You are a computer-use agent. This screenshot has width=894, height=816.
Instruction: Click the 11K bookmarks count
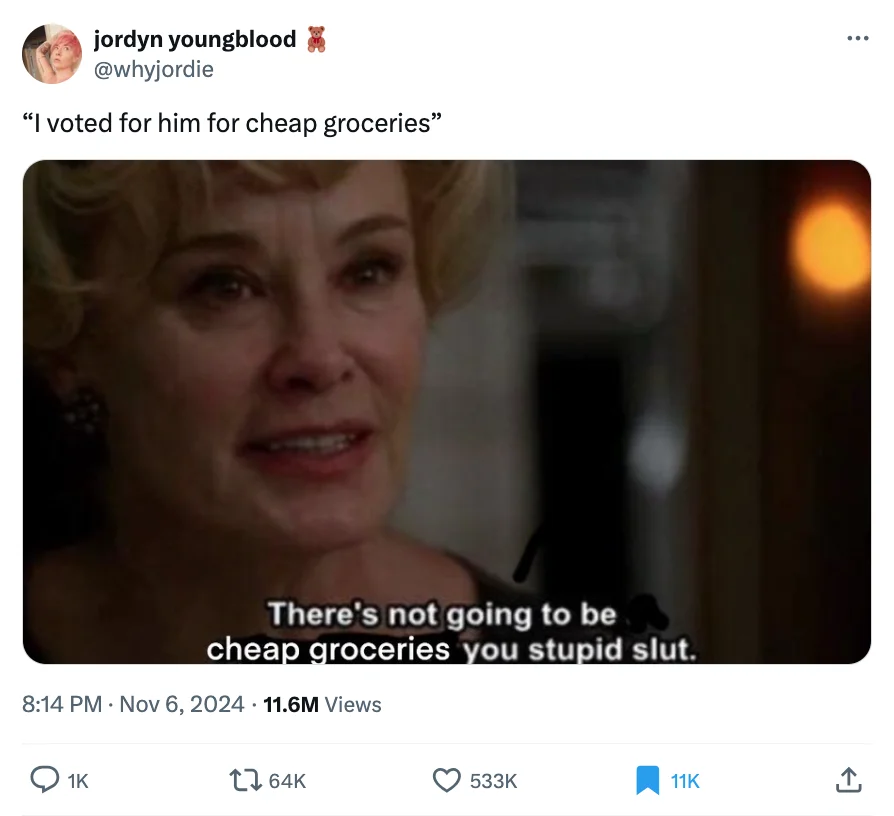click(x=685, y=781)
